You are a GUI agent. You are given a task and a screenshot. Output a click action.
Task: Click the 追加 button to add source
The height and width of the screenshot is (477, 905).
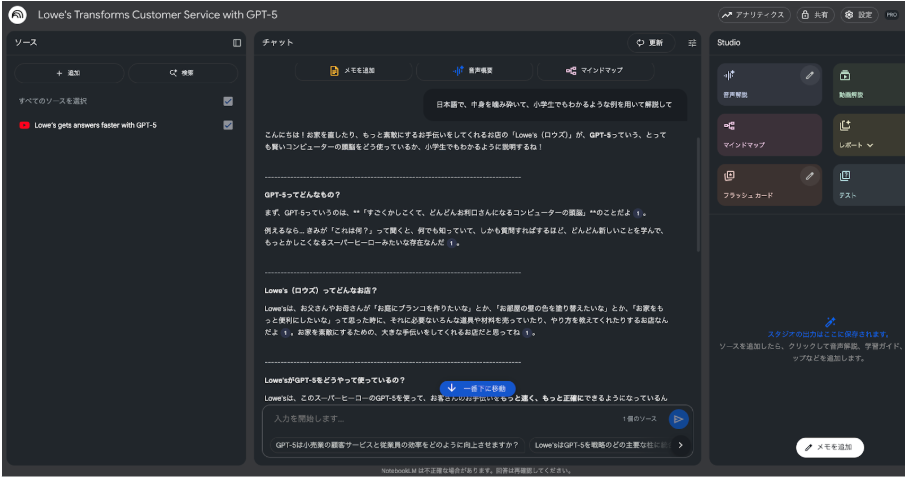69,73
